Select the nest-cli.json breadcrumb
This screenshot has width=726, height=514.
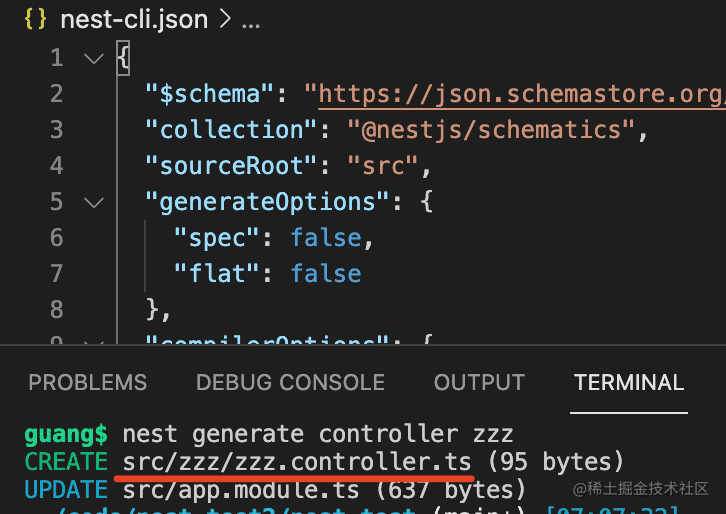(x=134, y=19)
